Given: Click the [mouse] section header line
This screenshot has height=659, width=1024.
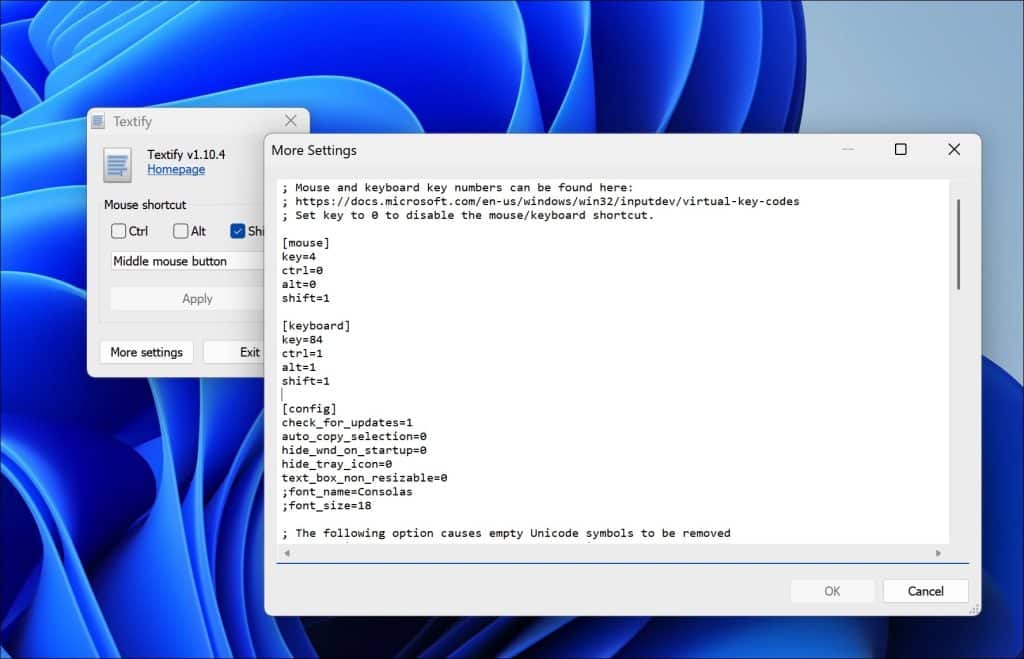Looking at the screenshot, I should [306, 243].
